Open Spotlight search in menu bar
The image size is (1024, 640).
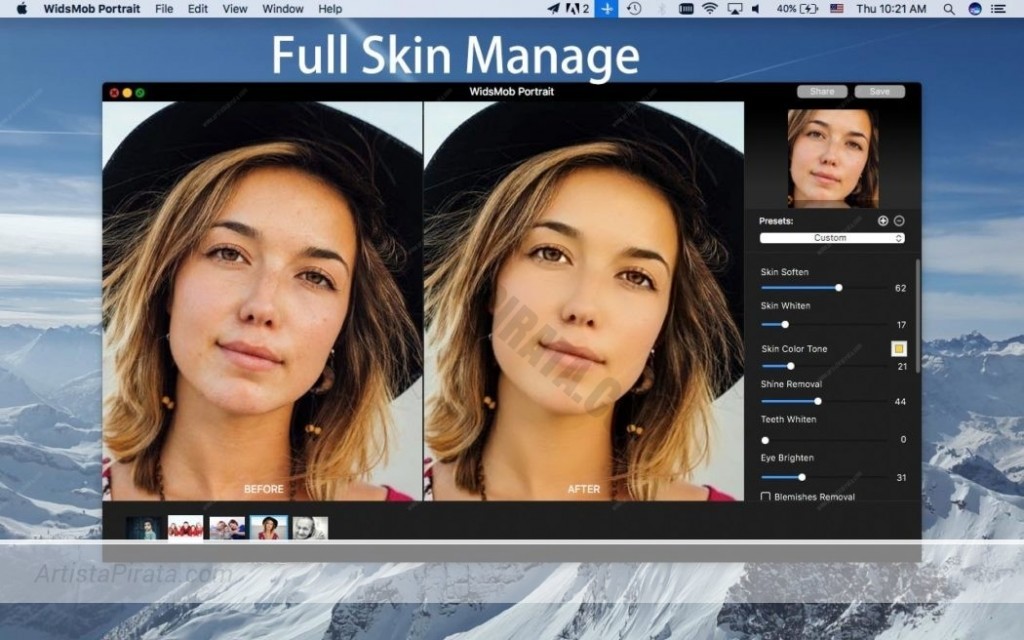point(947,9)
